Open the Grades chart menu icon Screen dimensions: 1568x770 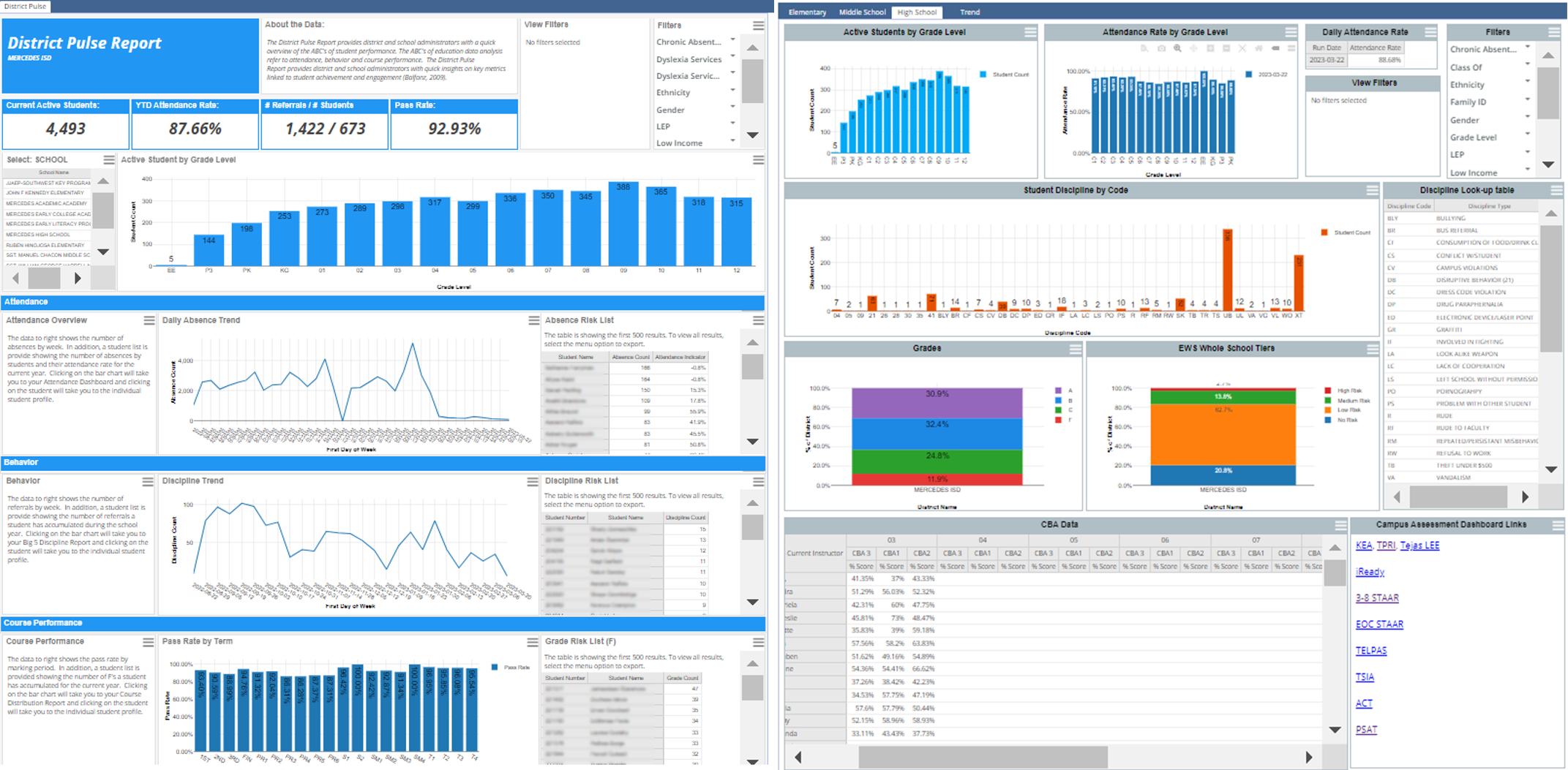(1075, 349)
